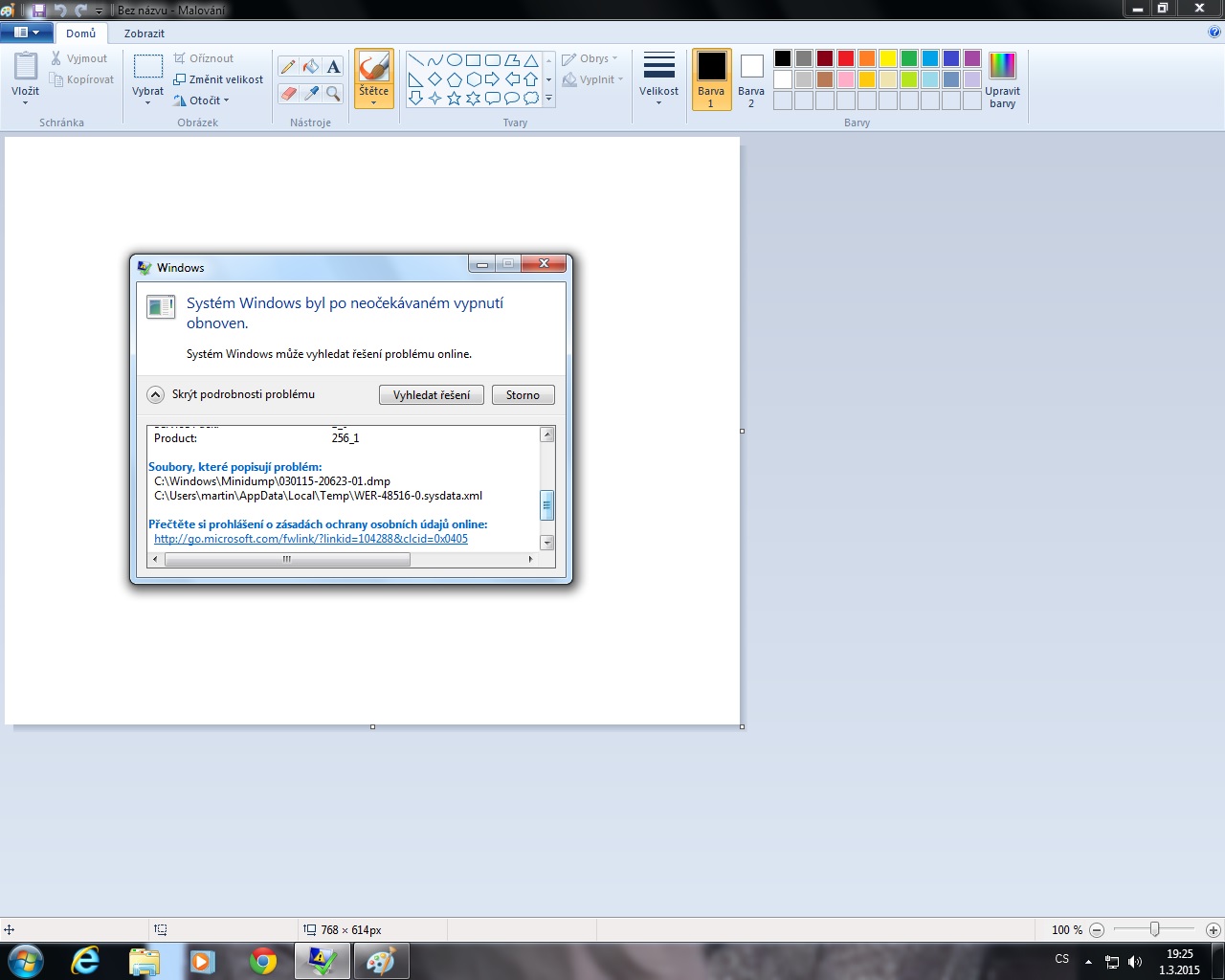This screenshot has width=1225, height=980.
Task: Click the Vložit paste clipboard icon
Action: pyautogui.click(x=26, y=66)
